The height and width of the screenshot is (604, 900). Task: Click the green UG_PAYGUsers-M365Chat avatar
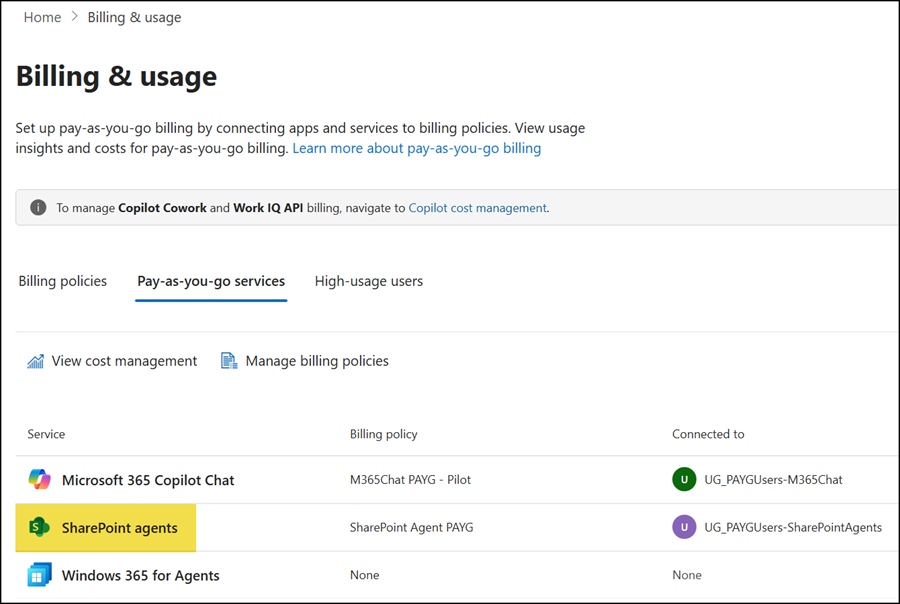point(684,479)
